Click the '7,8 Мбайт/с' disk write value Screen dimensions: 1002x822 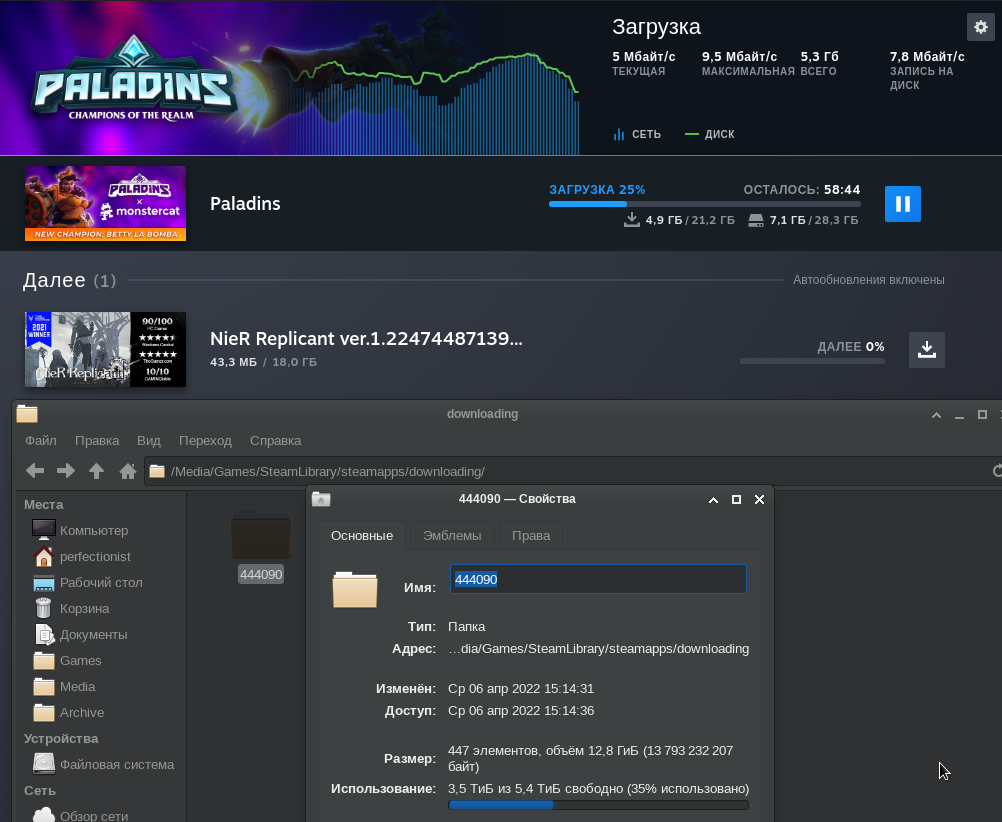927,56
